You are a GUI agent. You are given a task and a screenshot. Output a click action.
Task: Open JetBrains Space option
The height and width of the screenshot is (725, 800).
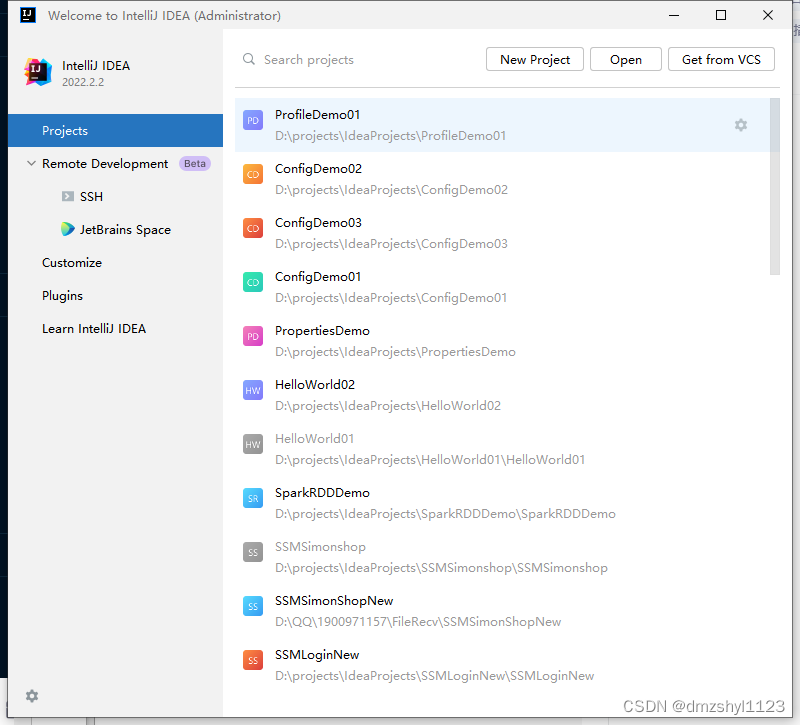coord(115,230)
